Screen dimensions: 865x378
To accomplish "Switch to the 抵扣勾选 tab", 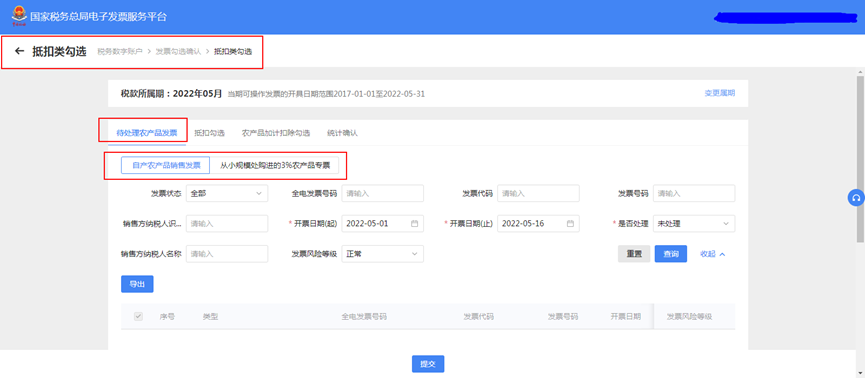I will 210,133.
